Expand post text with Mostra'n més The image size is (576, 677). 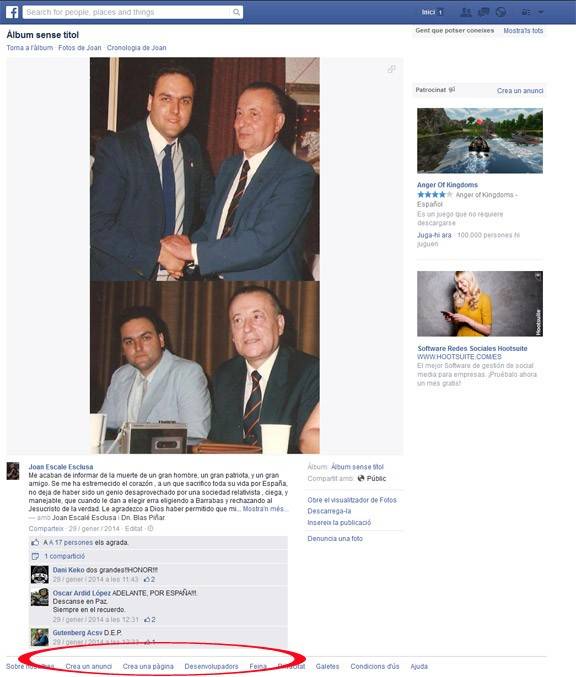pyautogui.click(x=263, y=509)
